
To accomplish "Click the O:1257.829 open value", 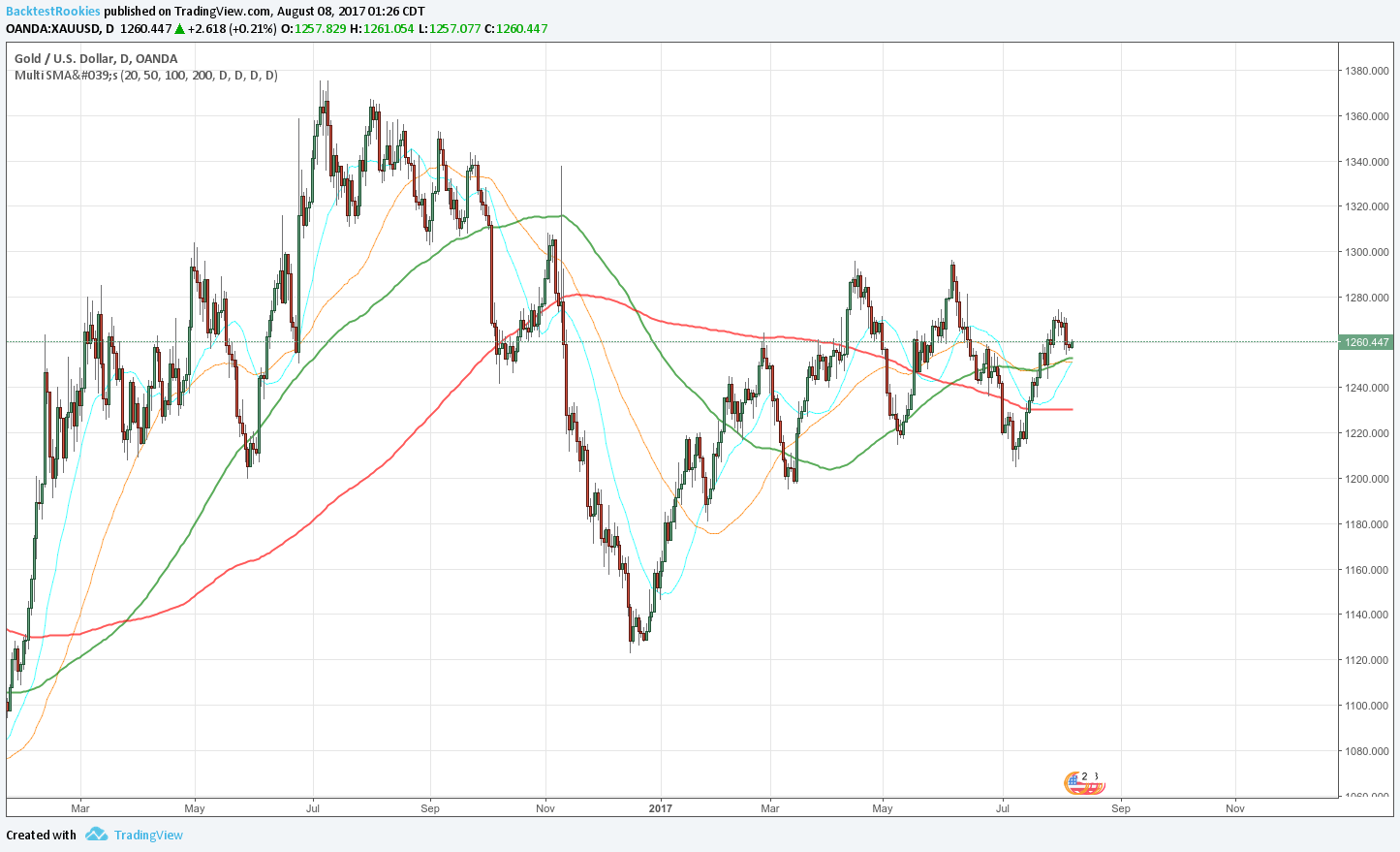I will pyautogui.click(x=313, y=29).
